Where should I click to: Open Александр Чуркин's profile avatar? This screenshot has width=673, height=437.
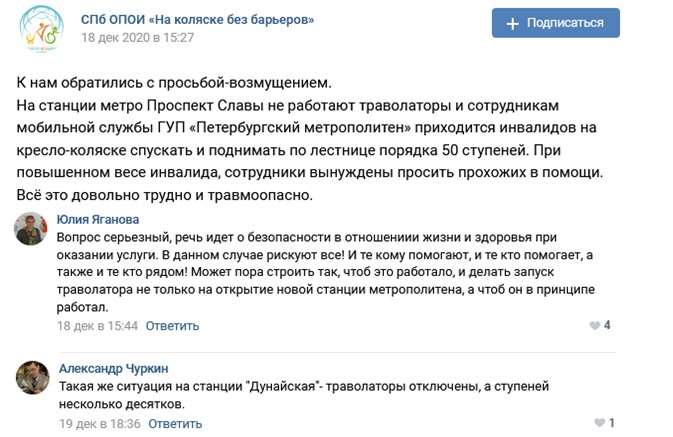point(33,377)
